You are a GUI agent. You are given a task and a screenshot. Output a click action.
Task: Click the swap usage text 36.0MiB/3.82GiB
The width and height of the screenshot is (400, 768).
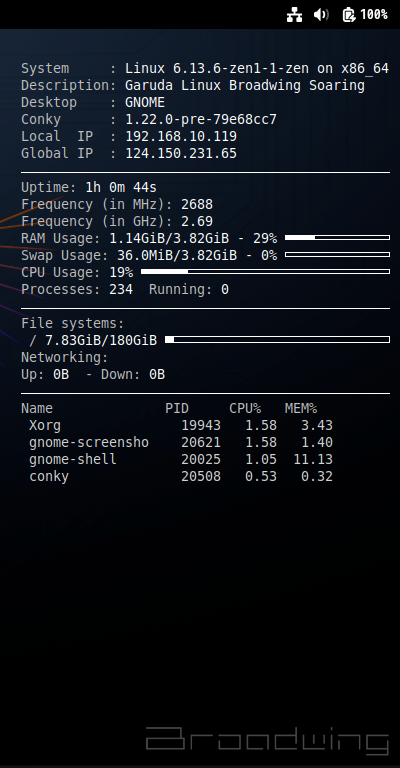coord(177,256)
